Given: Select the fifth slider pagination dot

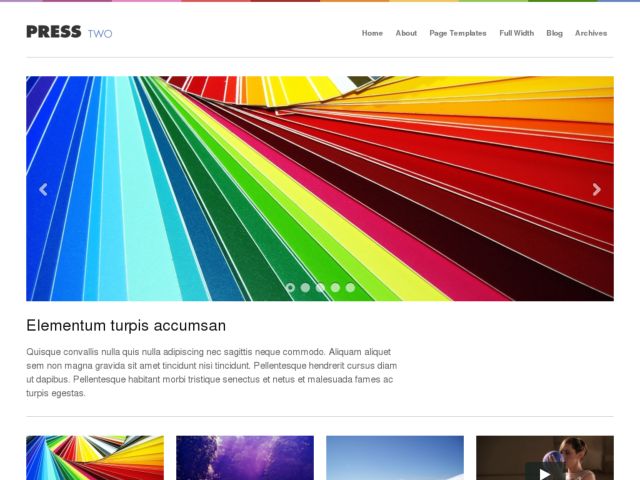Looking at the screenshot, I should 351,288.
